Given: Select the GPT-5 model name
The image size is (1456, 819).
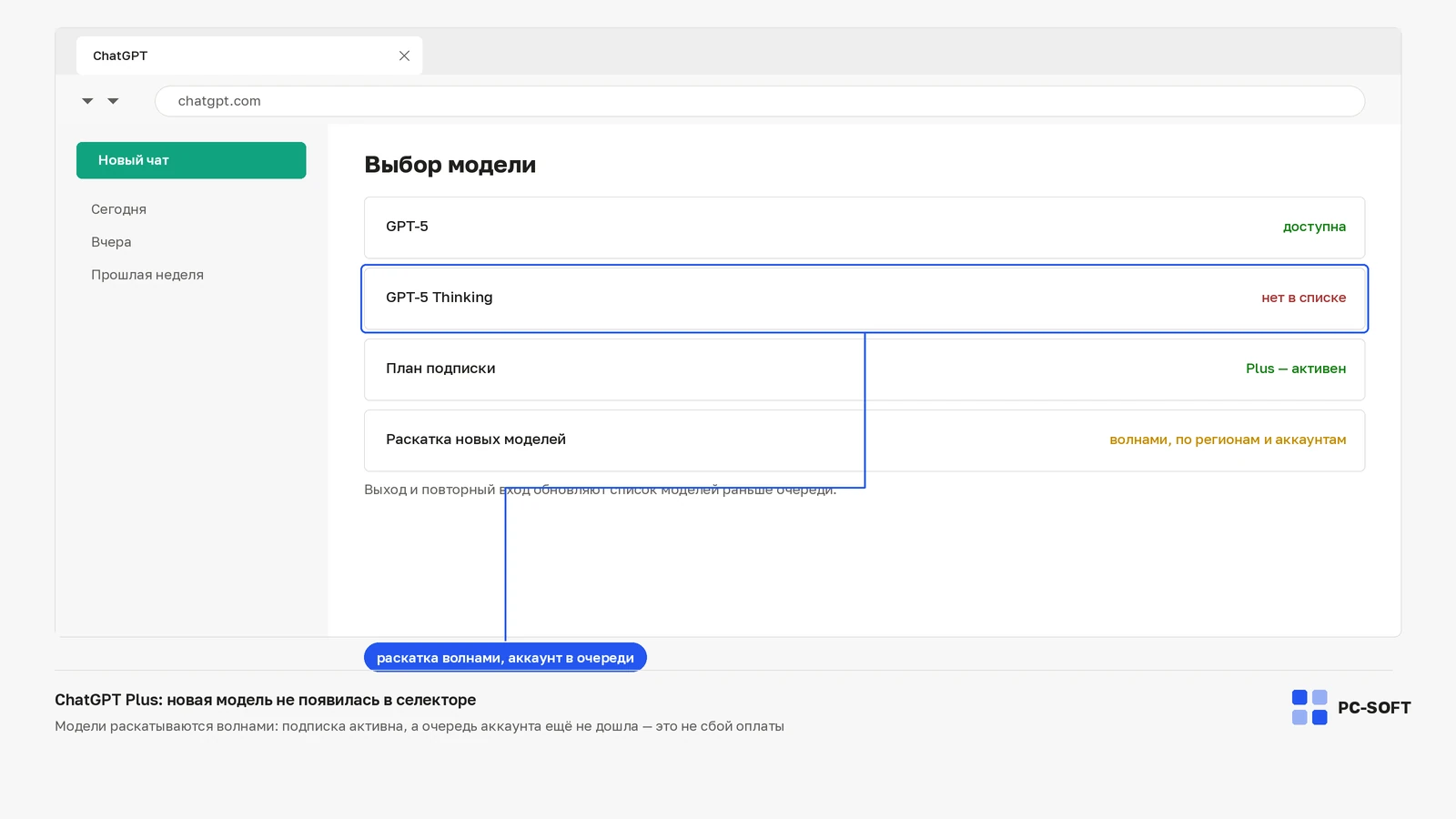Looking at the screenshot, I should (x=407, y=227).
